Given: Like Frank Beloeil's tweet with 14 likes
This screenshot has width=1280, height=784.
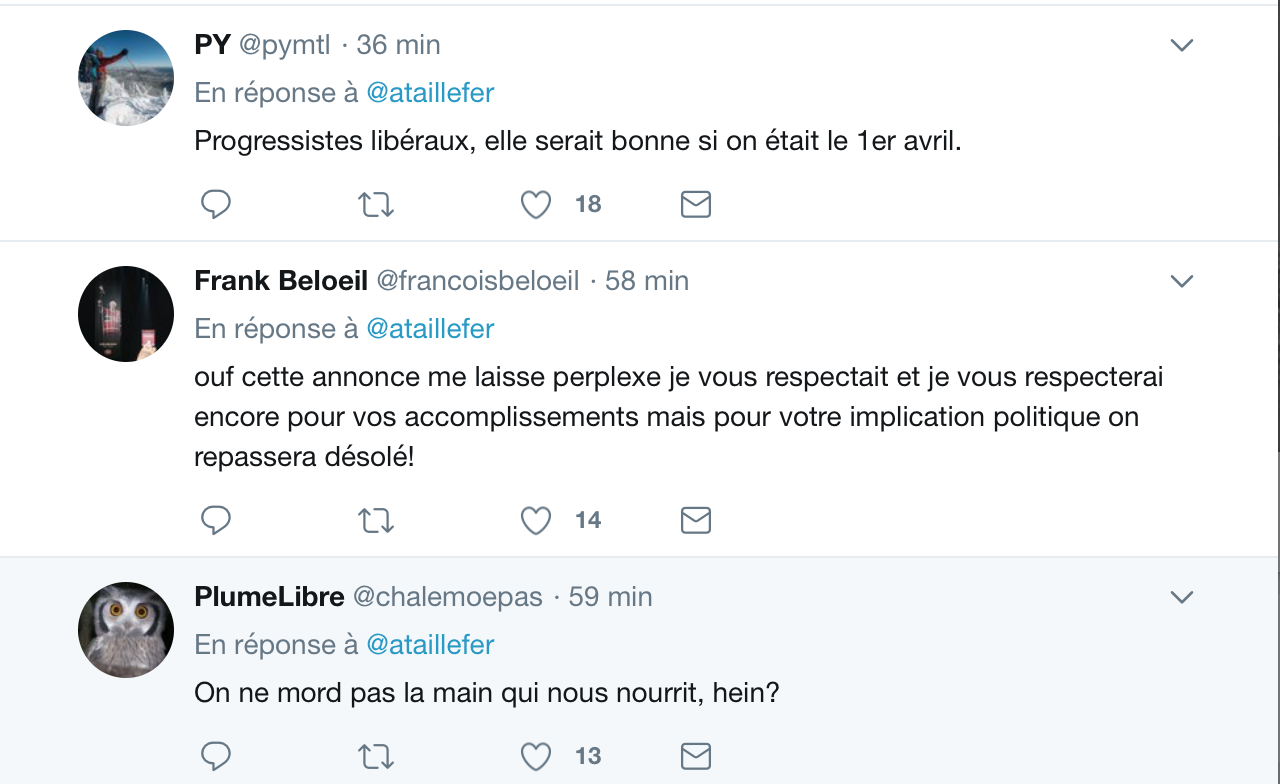Looking at the screenshot, I should tap(536, 521).
